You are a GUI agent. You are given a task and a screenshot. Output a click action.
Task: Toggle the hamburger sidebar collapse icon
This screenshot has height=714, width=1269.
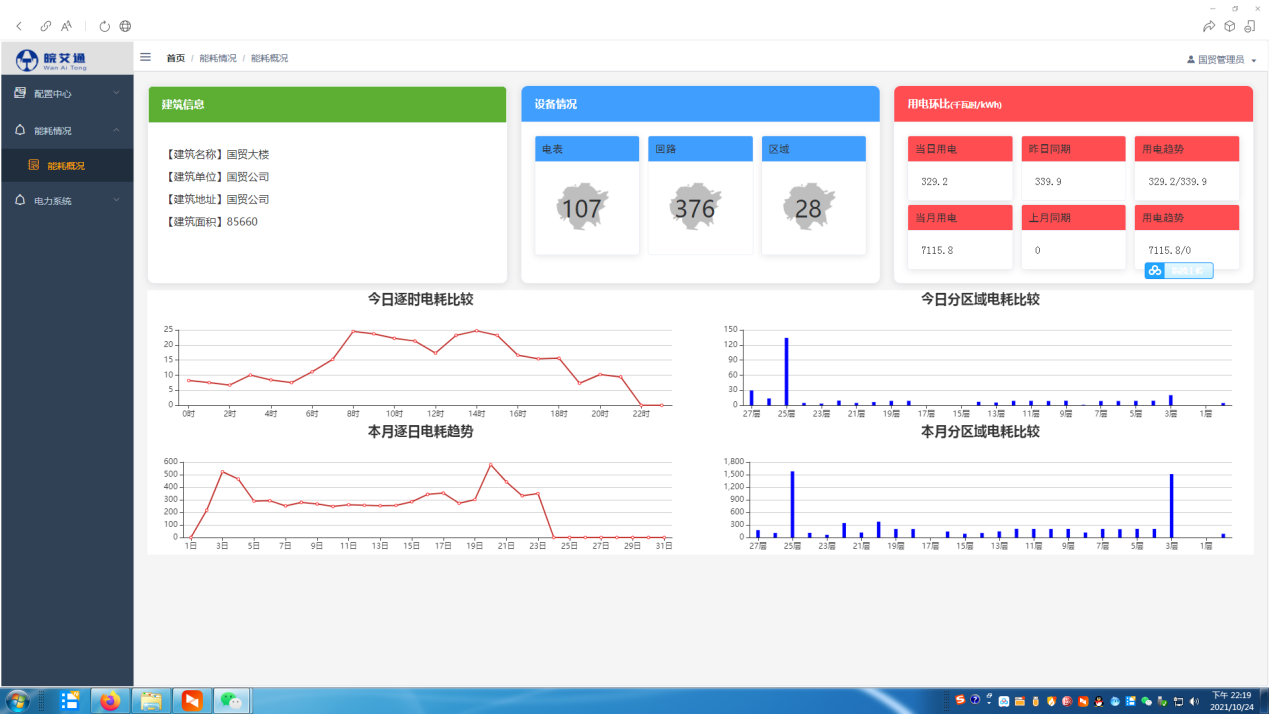tap(145, 58)
